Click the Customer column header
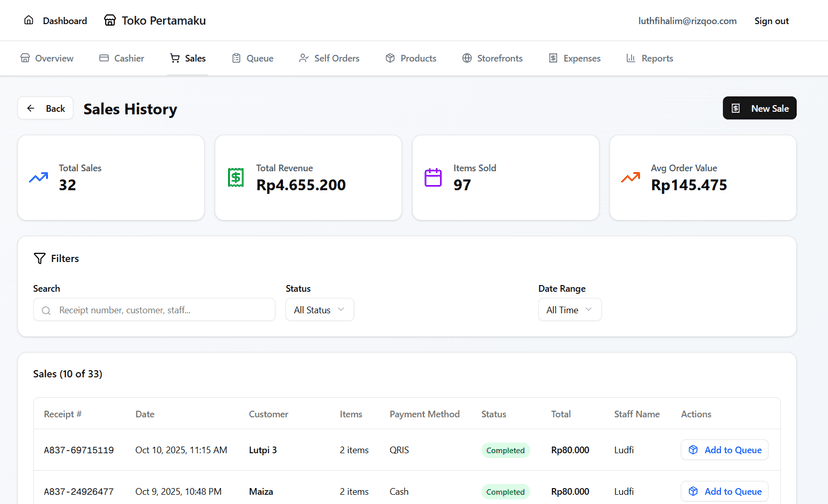 pyautogui.click(x=268, y=414)
